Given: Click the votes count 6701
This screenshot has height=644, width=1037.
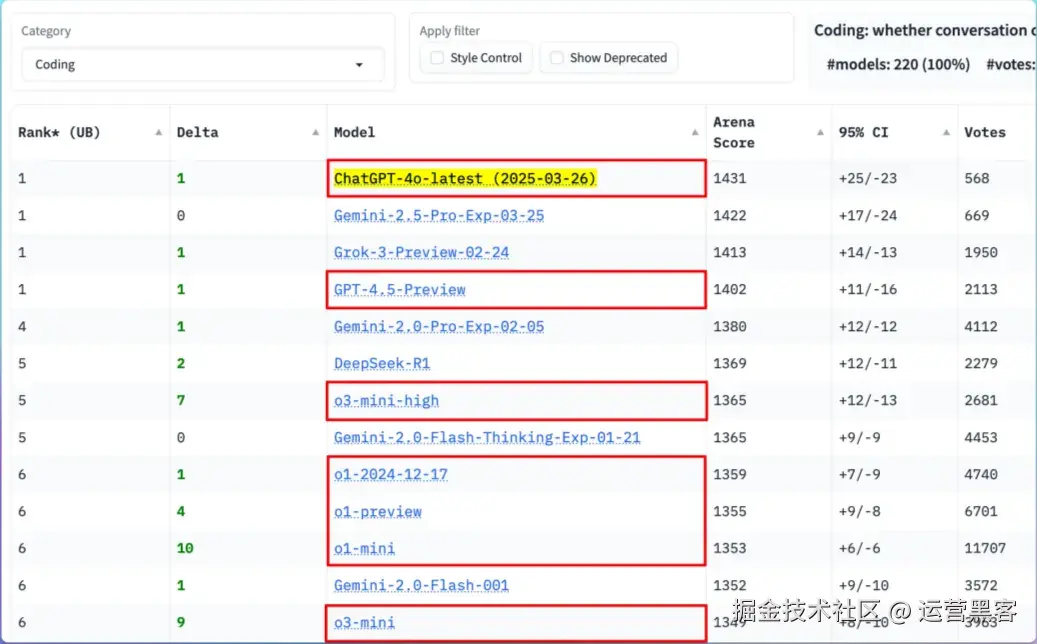Looking at the screenshot, I should pyautogui.click(x=981, y=512).
